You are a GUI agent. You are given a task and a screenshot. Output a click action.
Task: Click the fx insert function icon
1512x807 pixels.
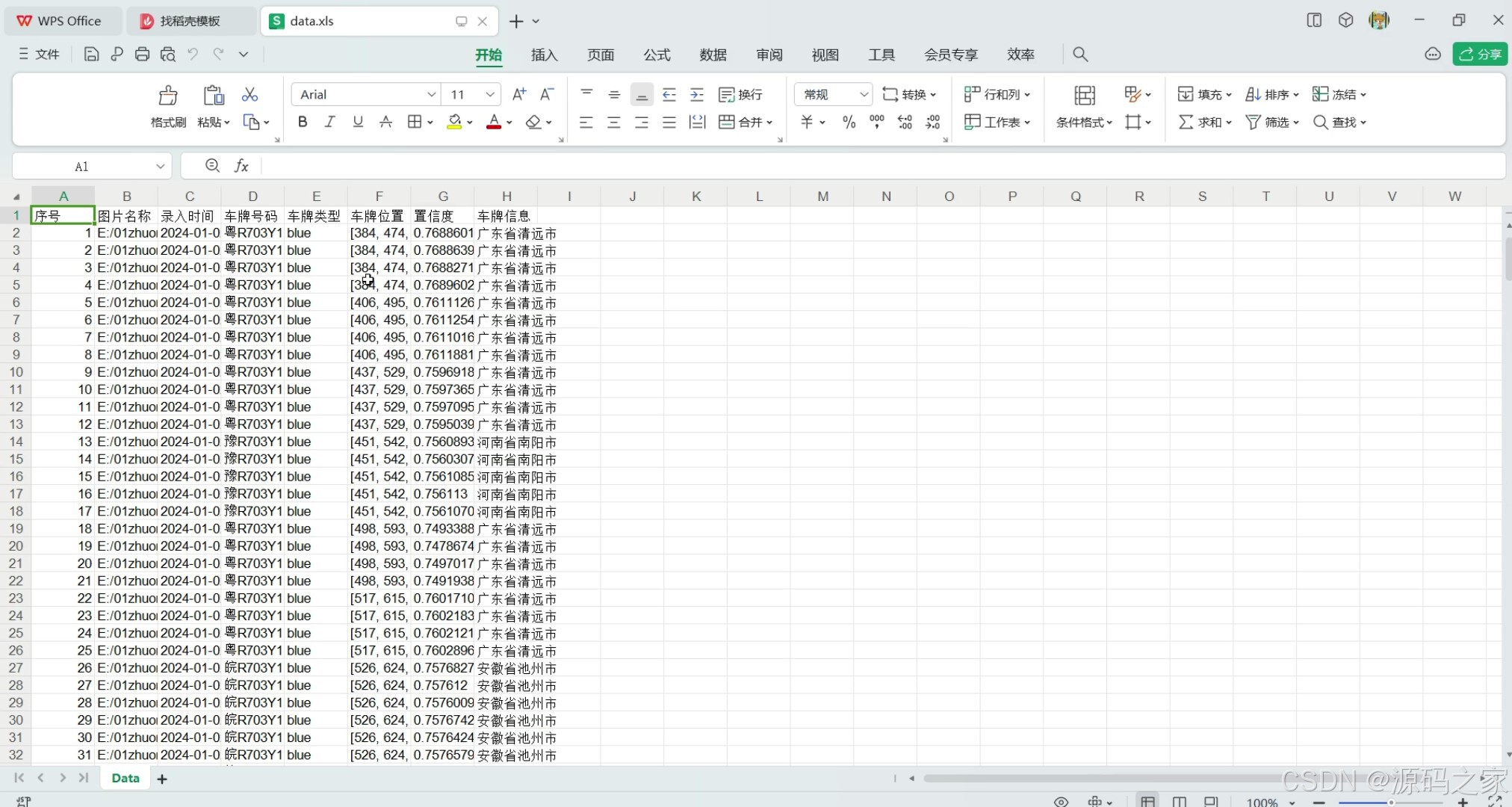point(241,166)
